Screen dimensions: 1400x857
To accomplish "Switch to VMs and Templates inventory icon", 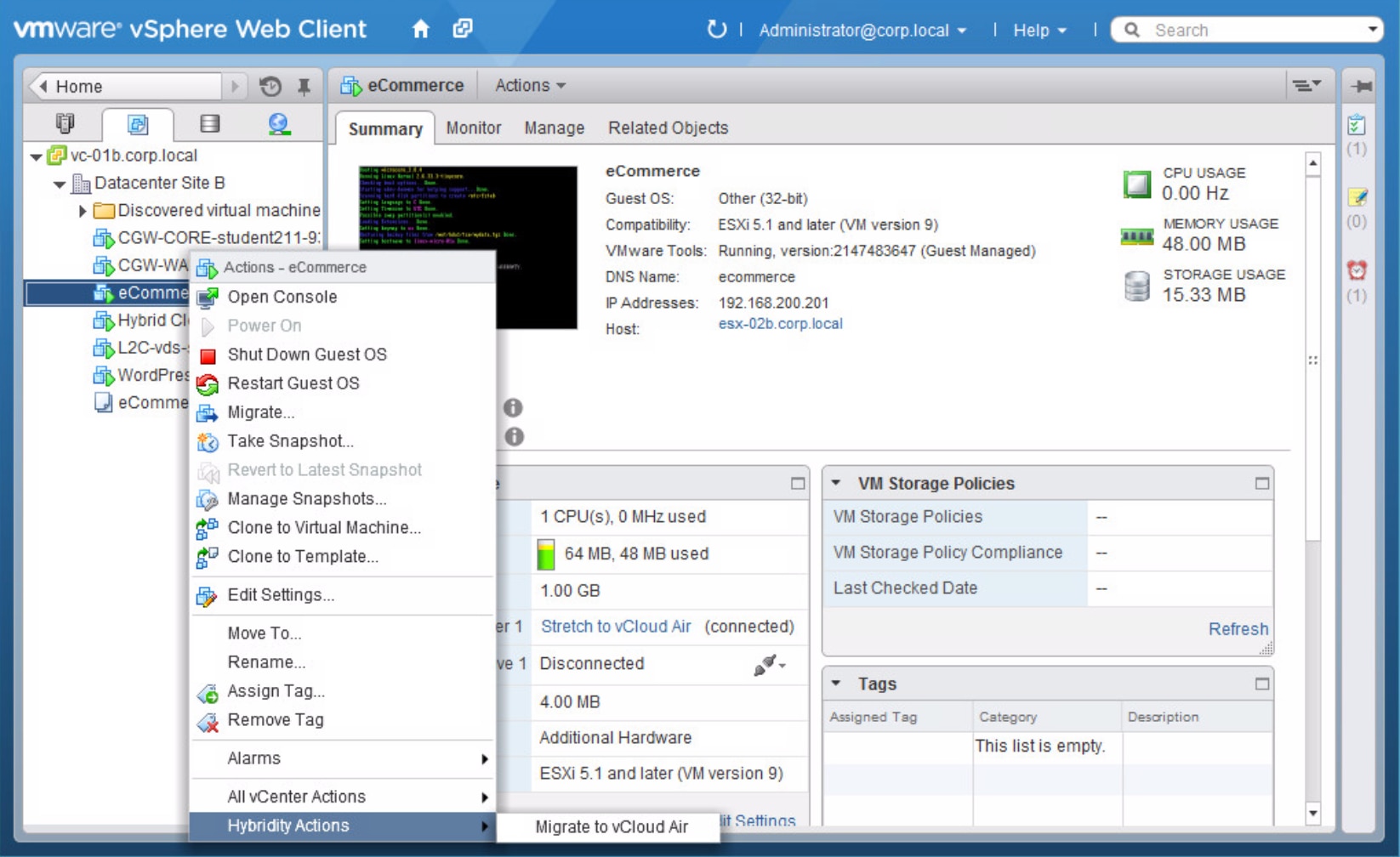I will 138,125.
